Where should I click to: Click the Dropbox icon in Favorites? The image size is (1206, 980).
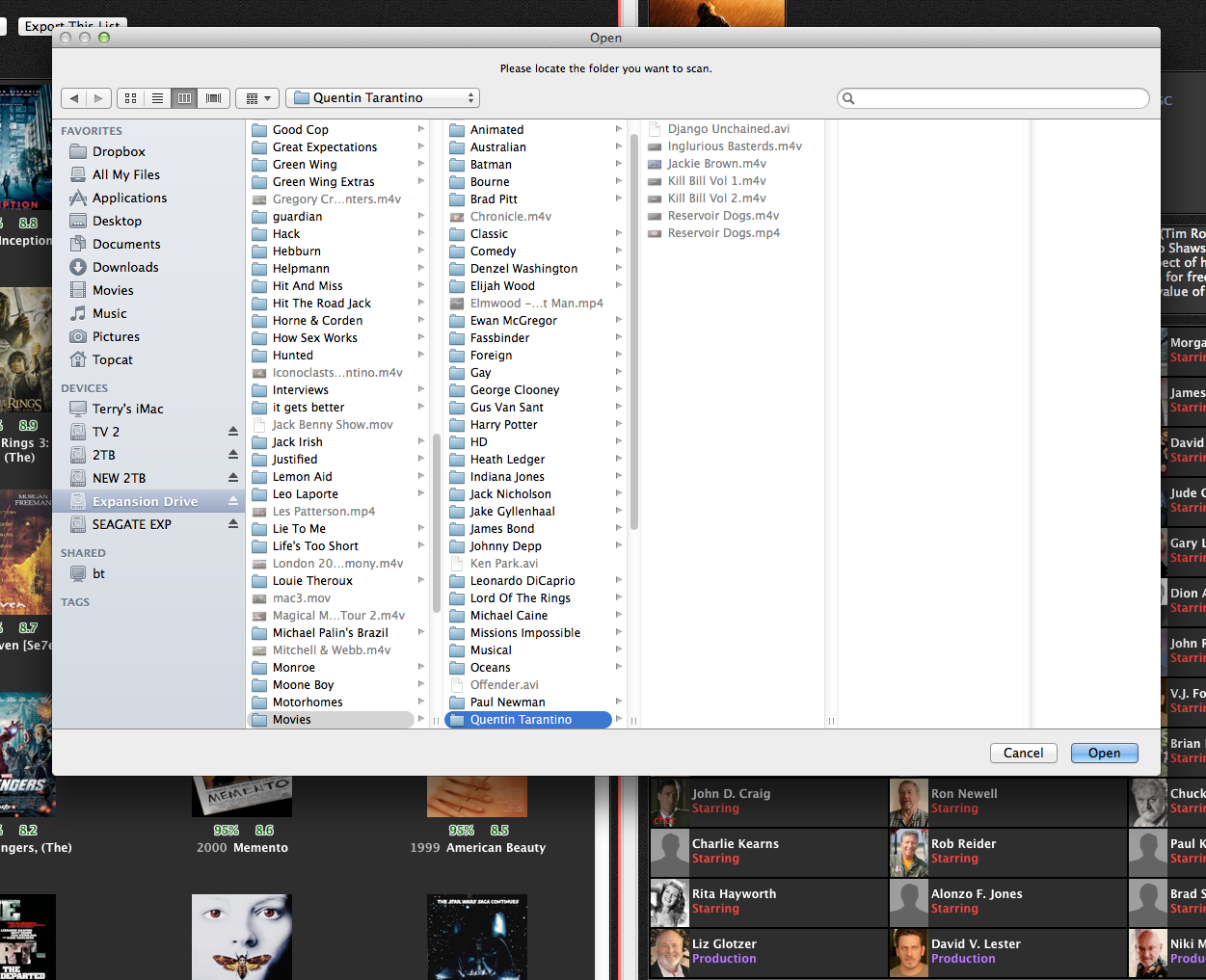pos(78,152)
